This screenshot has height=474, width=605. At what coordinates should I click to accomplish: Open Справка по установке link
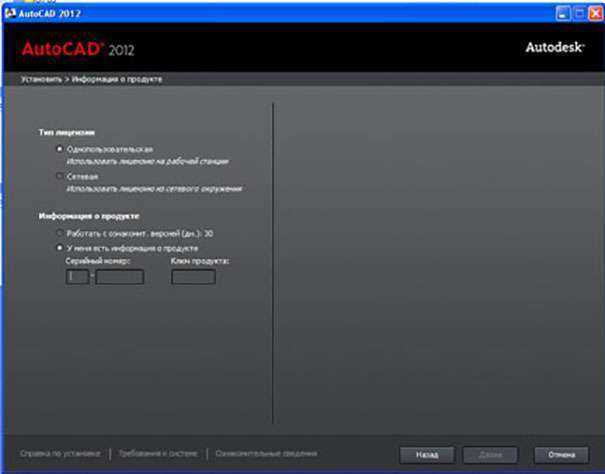click(60, 454)
